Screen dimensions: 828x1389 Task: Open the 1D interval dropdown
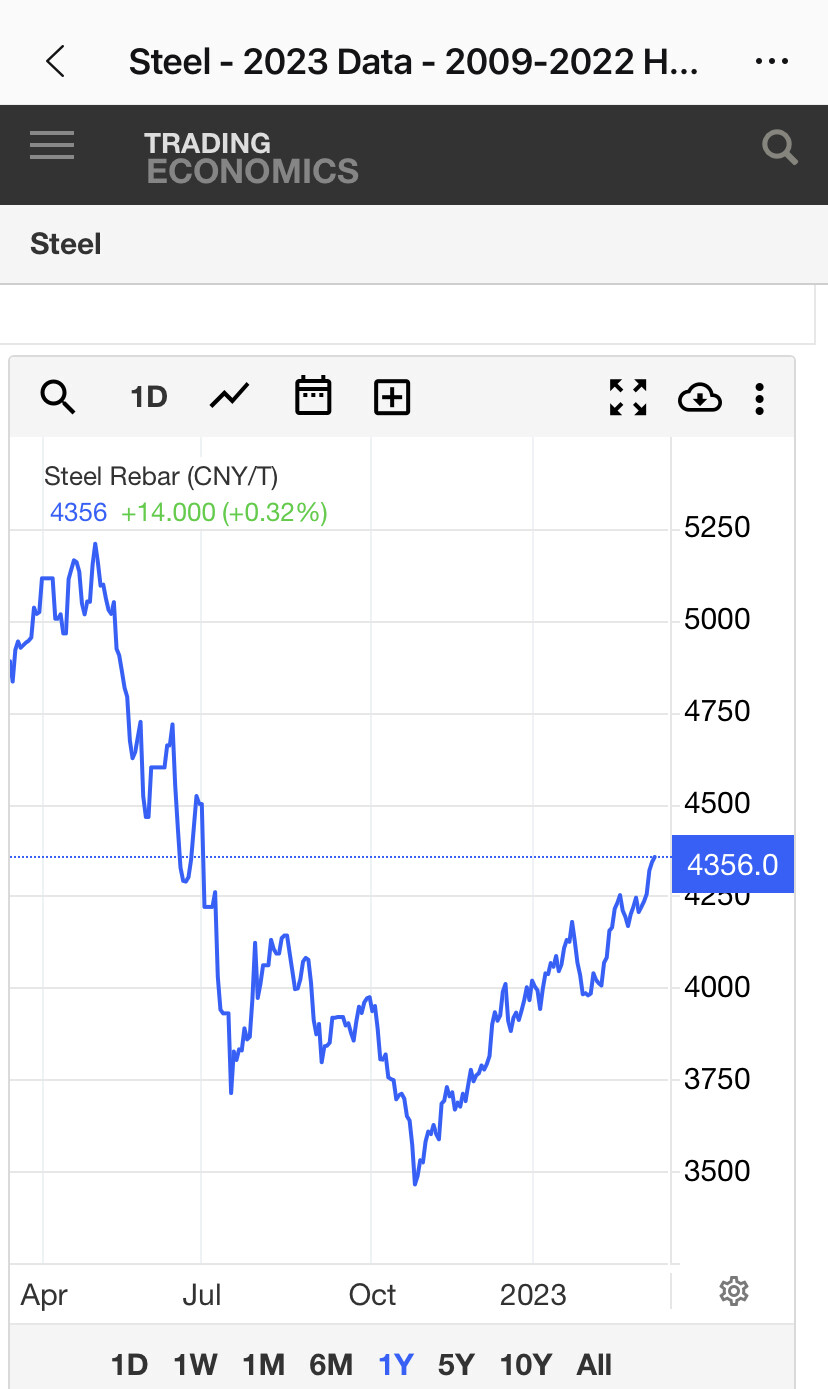pyautogui.click(x=148, y=398)
